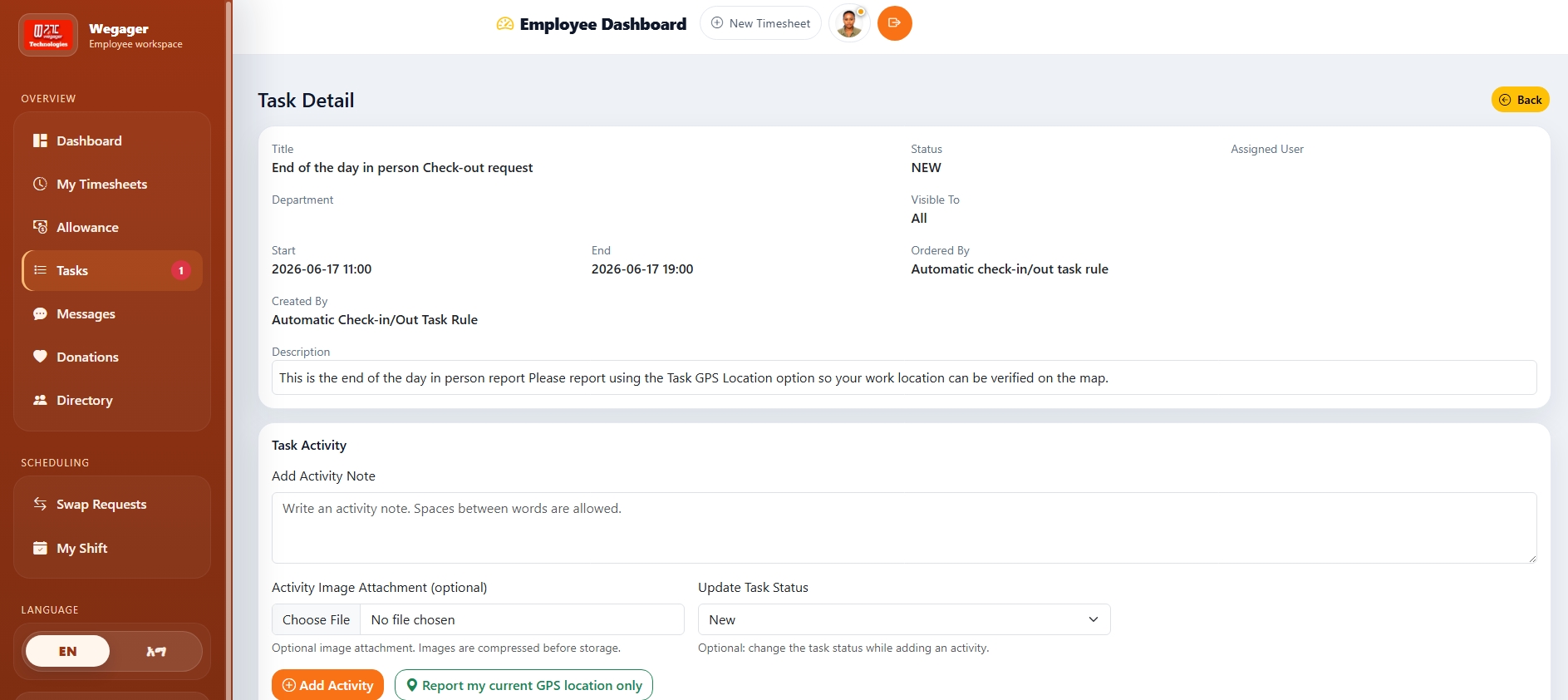Image resolution: width=1568 pixels, height=700 pixels.
Task: Go to My Shift
Action: (x=112, y=548)
